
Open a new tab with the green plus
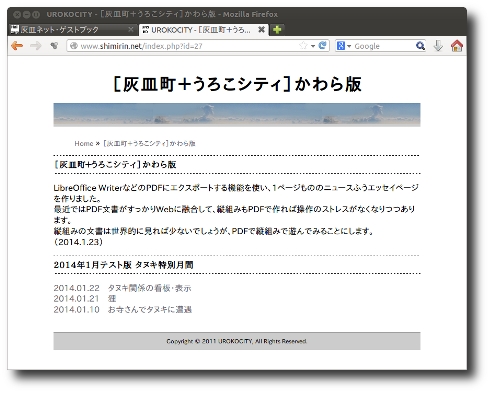tap(277, 30)
